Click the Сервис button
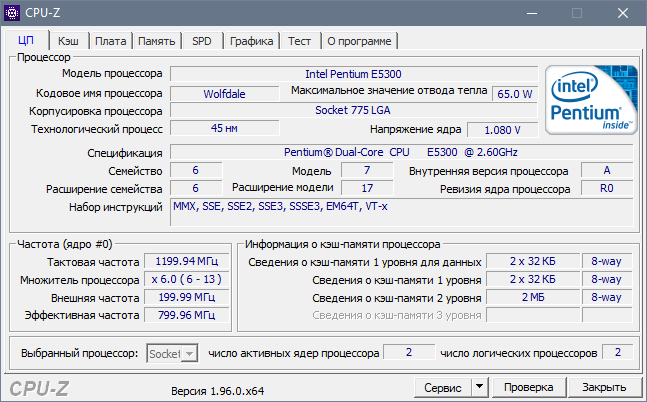Image resolution: width=647 pixels, height=402 pixels. click(x=442, y=387)
